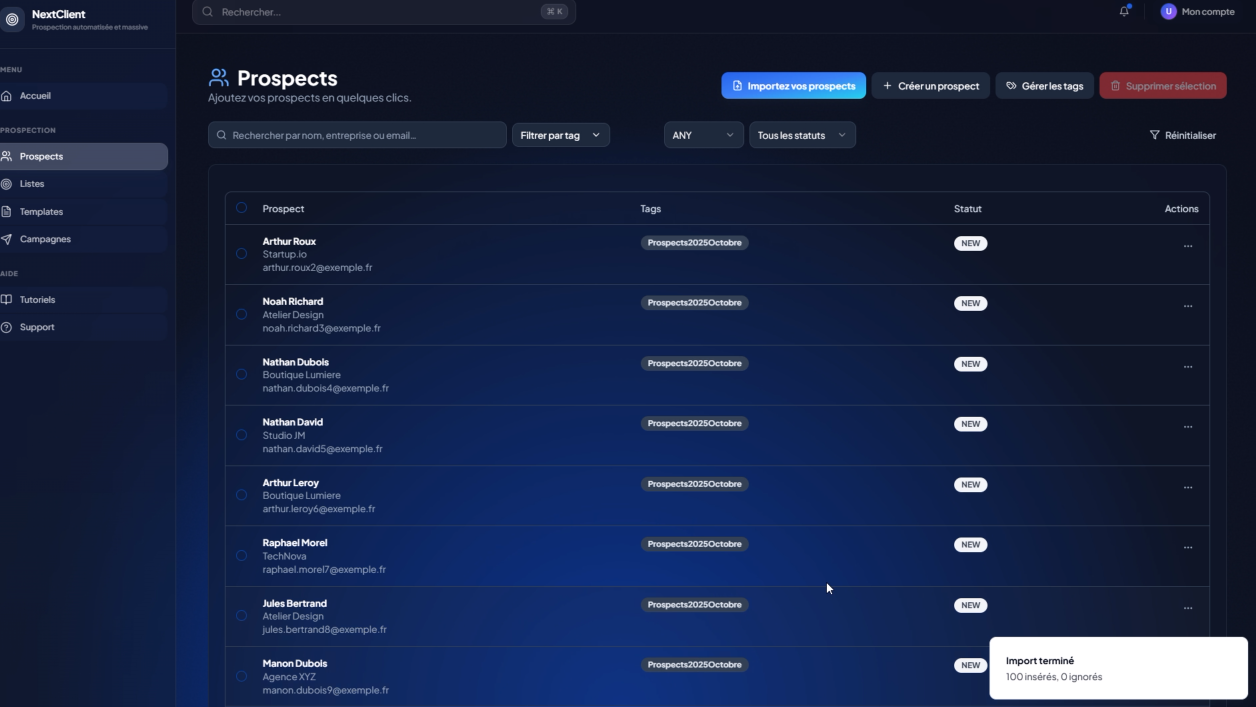The height and width of the screenshot is (707, 1256).
Task: Select the Prospects icon in the sidebar
Action: click(x=9, y=156)
